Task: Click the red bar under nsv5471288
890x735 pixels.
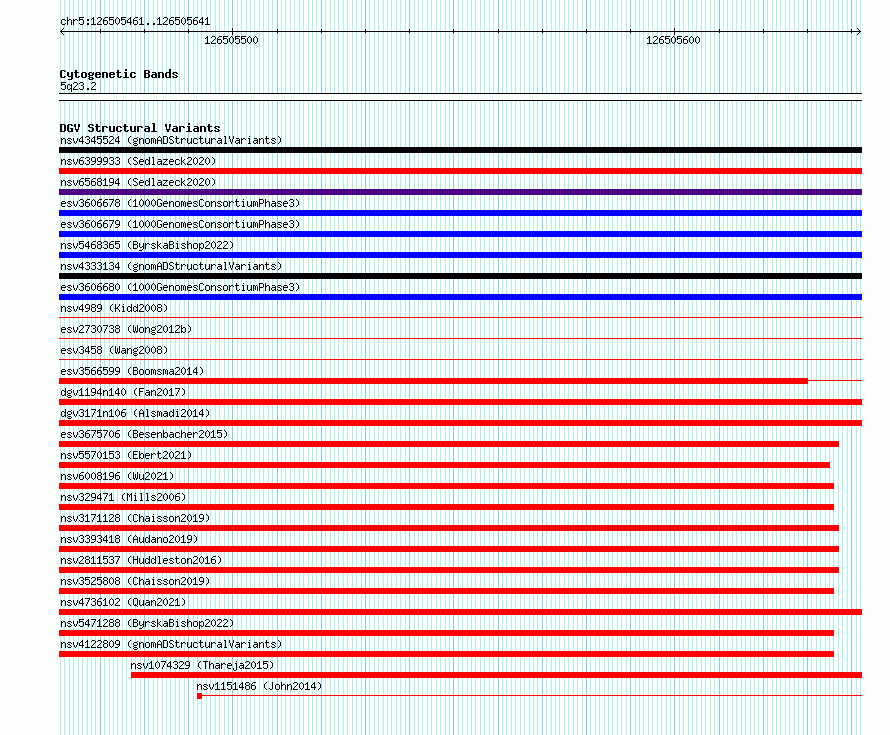Action: coord(447,633)
